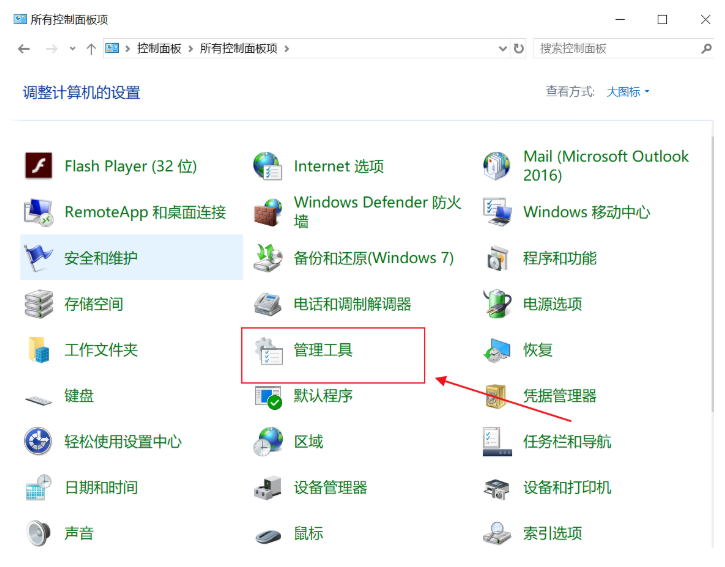
Task: Open the 安全和维护 flag icon
Action: pos(38,258)
